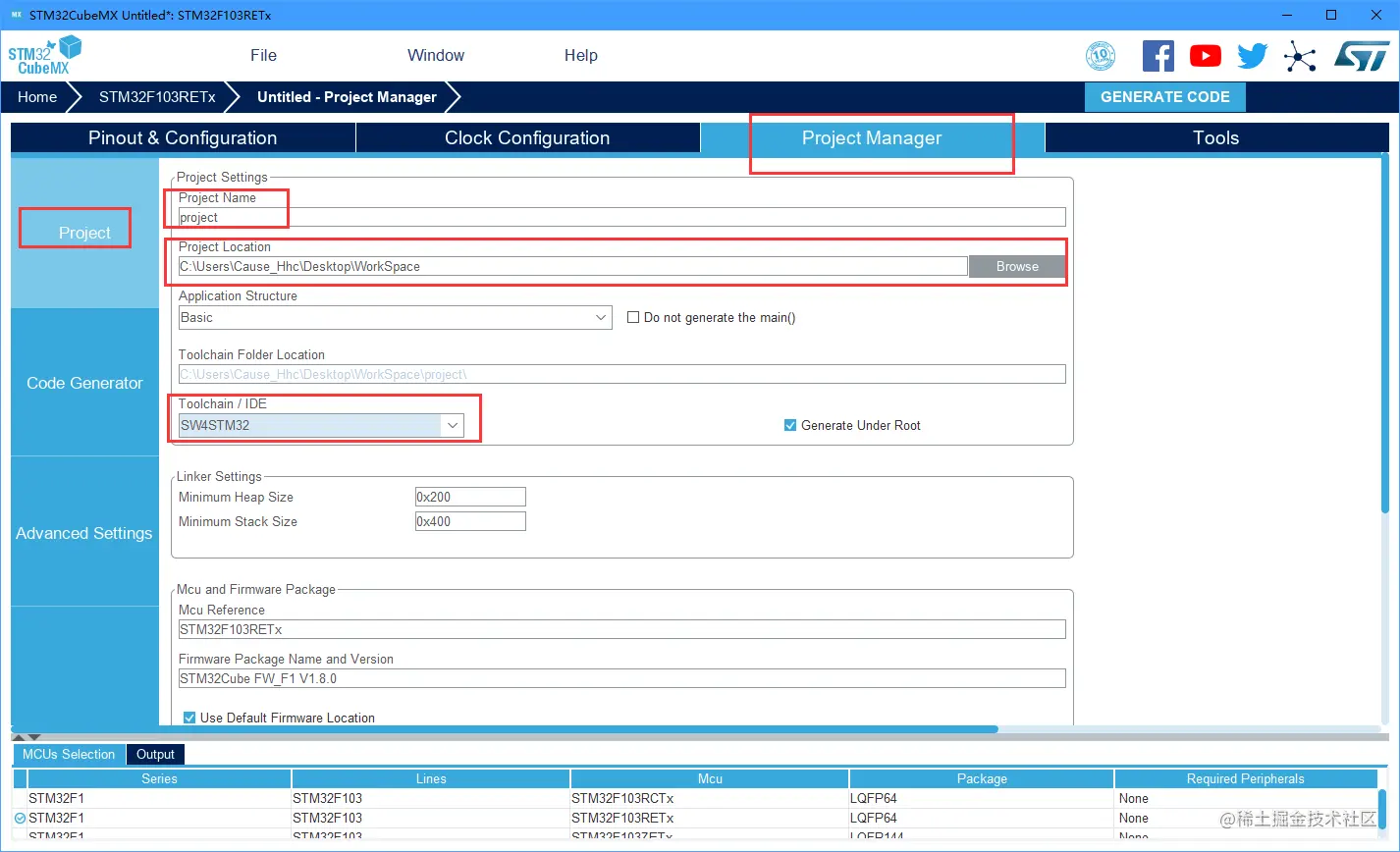The width and height of the screenshot is (1400, 852).
Task: Toggle Do not generate the main() checkbox
Action: coord(633,317)
